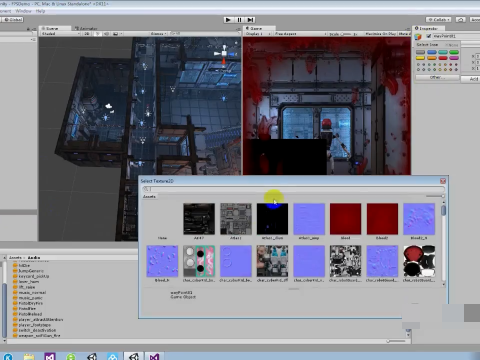This screenshot has width=480, height=360.
Task: Click the cloud services icon
Action: click(461, 20)
